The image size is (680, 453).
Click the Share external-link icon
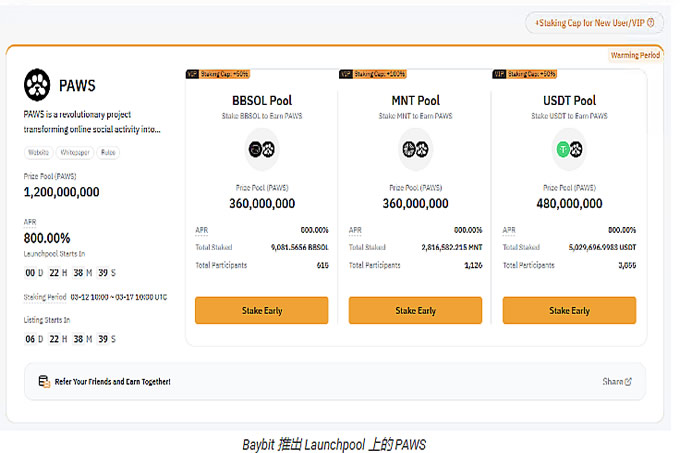[x=628, y=381]
